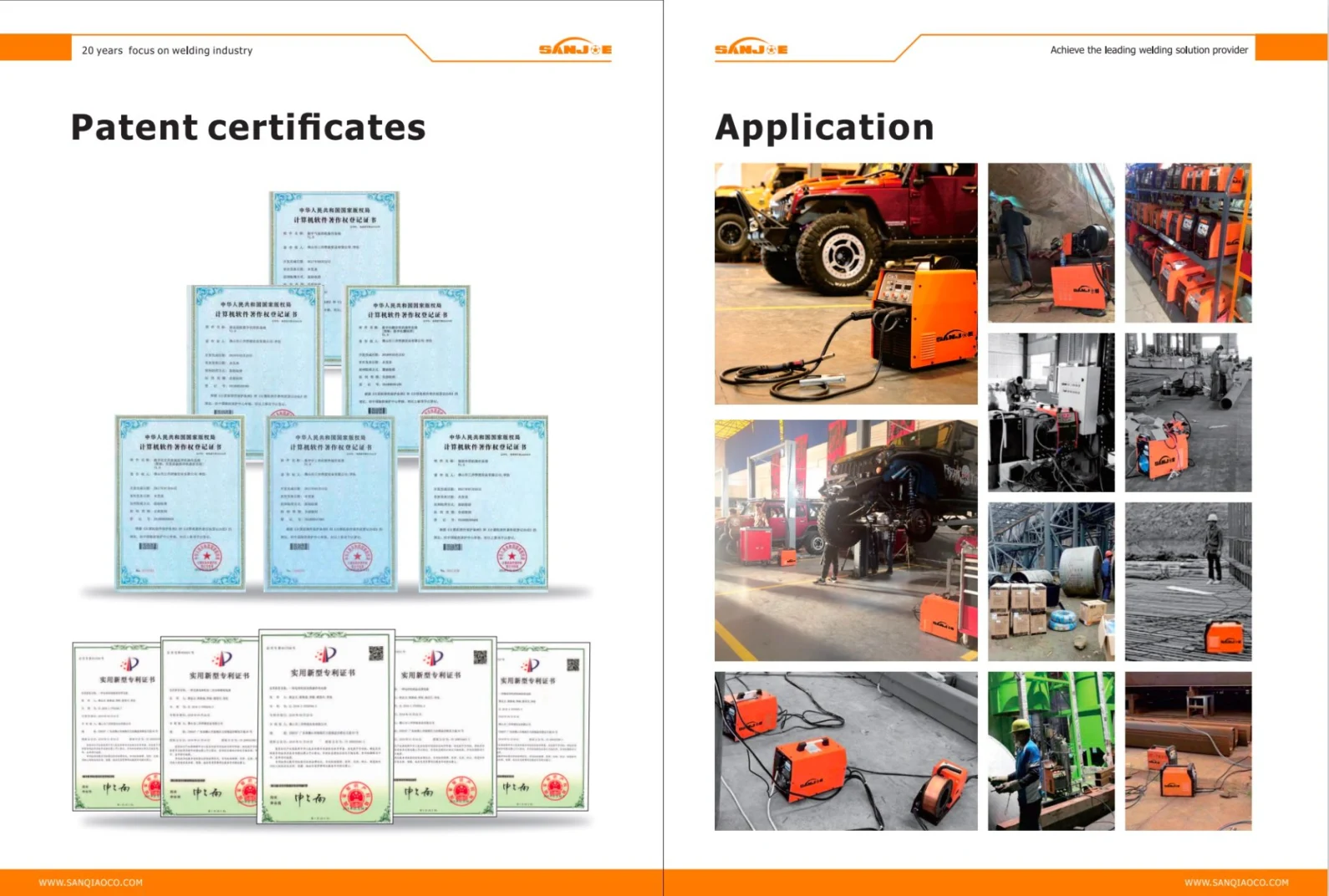This screenshot has height=896, width=1329.
Task: Open the photo of welders stacked on shelves
Action: point(1188,242)
